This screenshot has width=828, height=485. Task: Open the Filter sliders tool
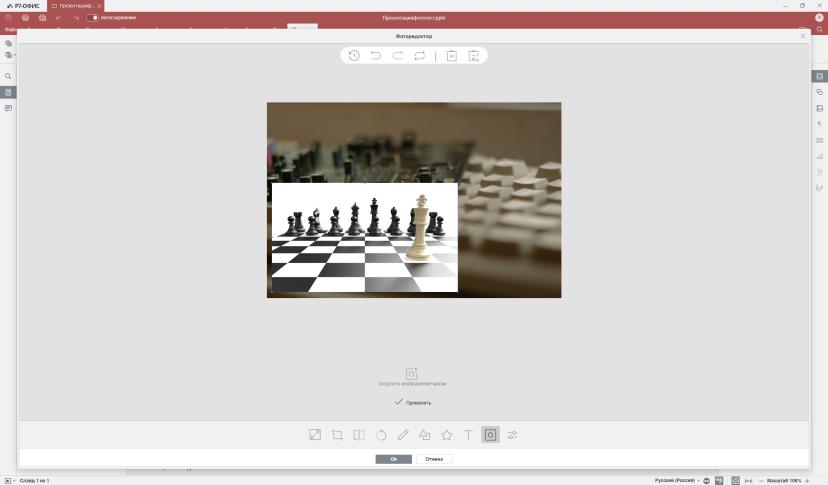click(x=512, y=435)
